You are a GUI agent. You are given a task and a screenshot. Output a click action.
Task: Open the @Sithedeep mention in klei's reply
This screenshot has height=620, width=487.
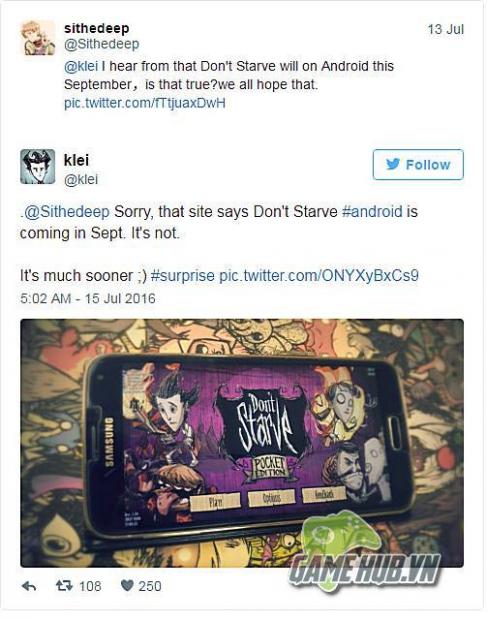click(x=66, y=212)
